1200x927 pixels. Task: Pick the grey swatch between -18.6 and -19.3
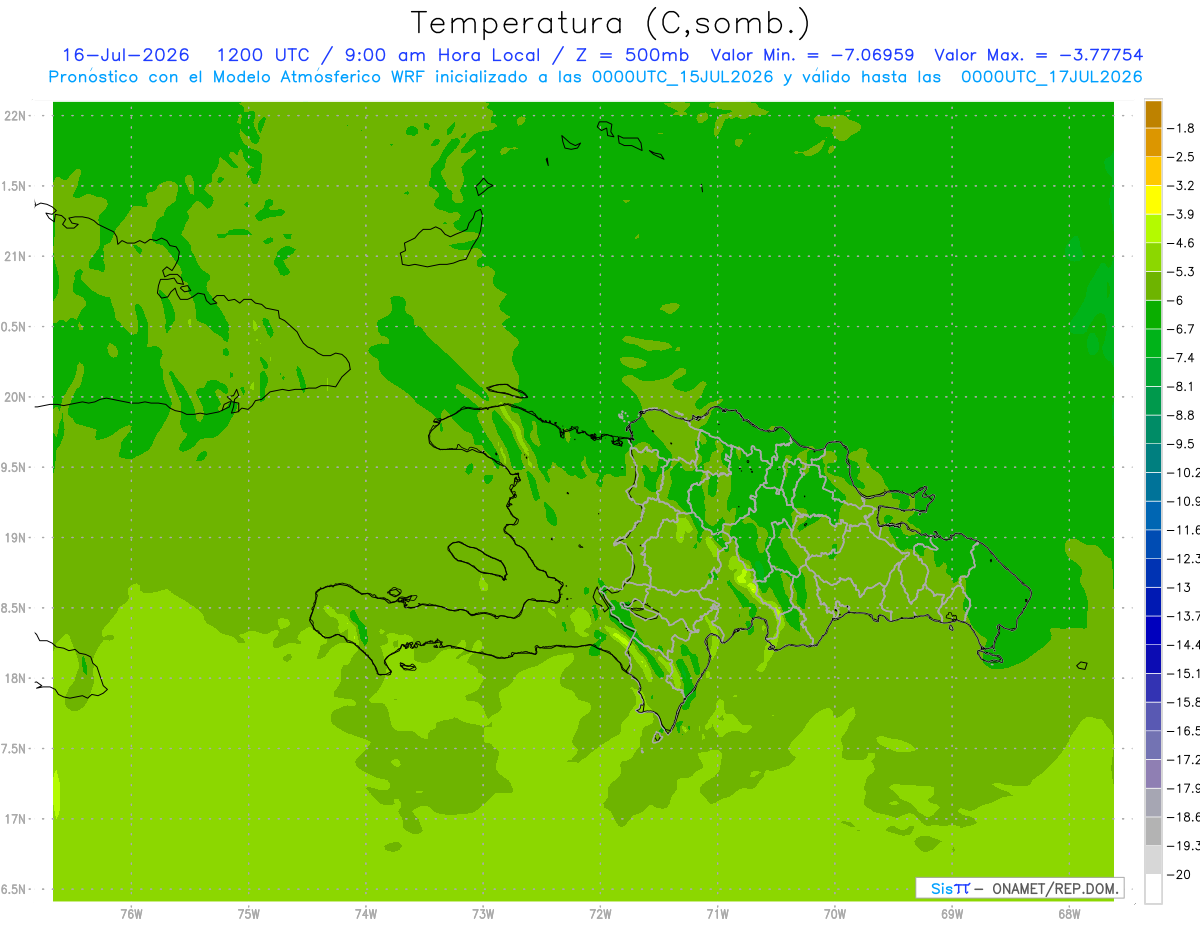(1153, 831)
